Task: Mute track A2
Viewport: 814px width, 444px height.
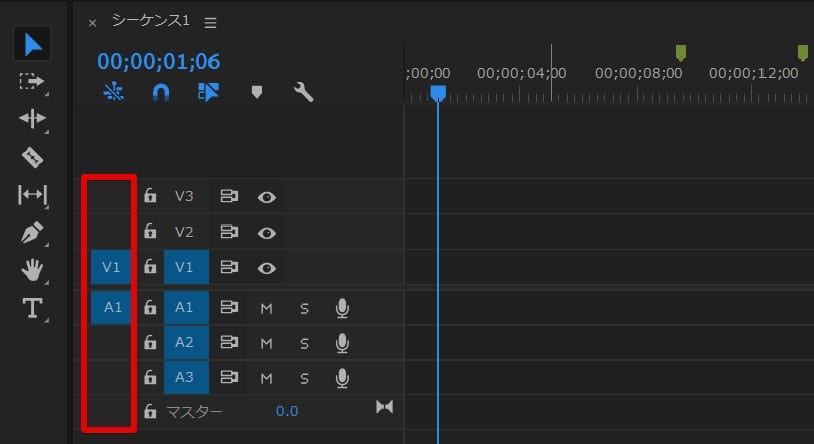Action: pyautogui.click(x=266, y=344)
